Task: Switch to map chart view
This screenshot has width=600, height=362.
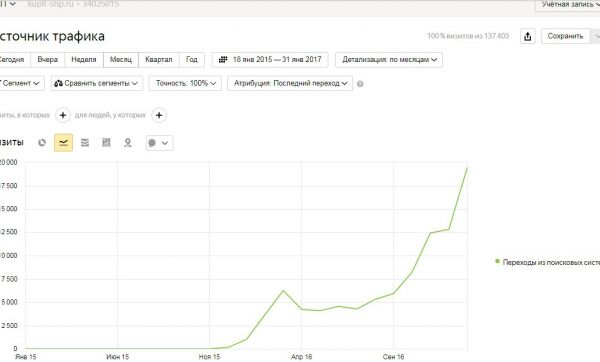Action: (x=128, y=143)
